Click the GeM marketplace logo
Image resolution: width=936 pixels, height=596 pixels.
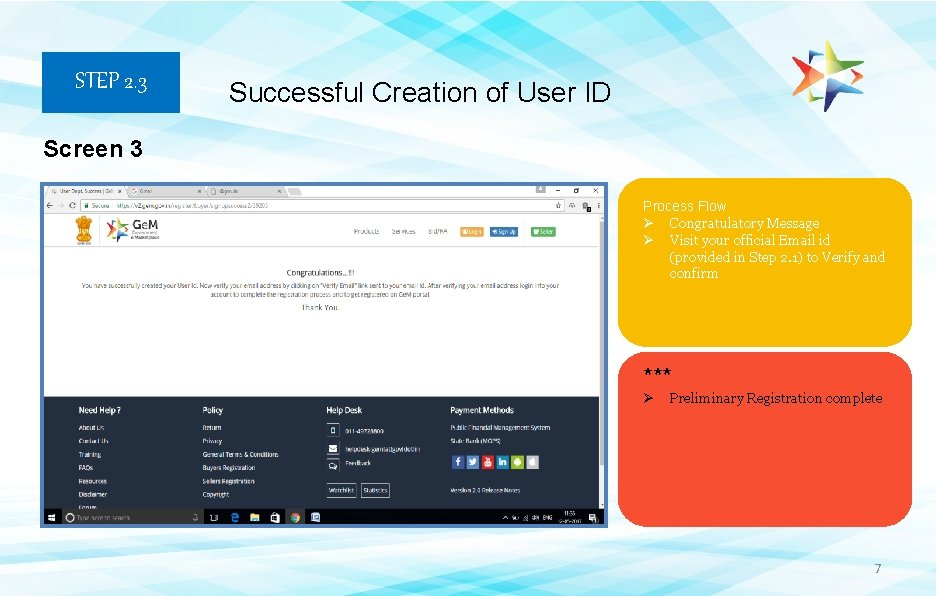pyautogui.click(x=131, y=230)
